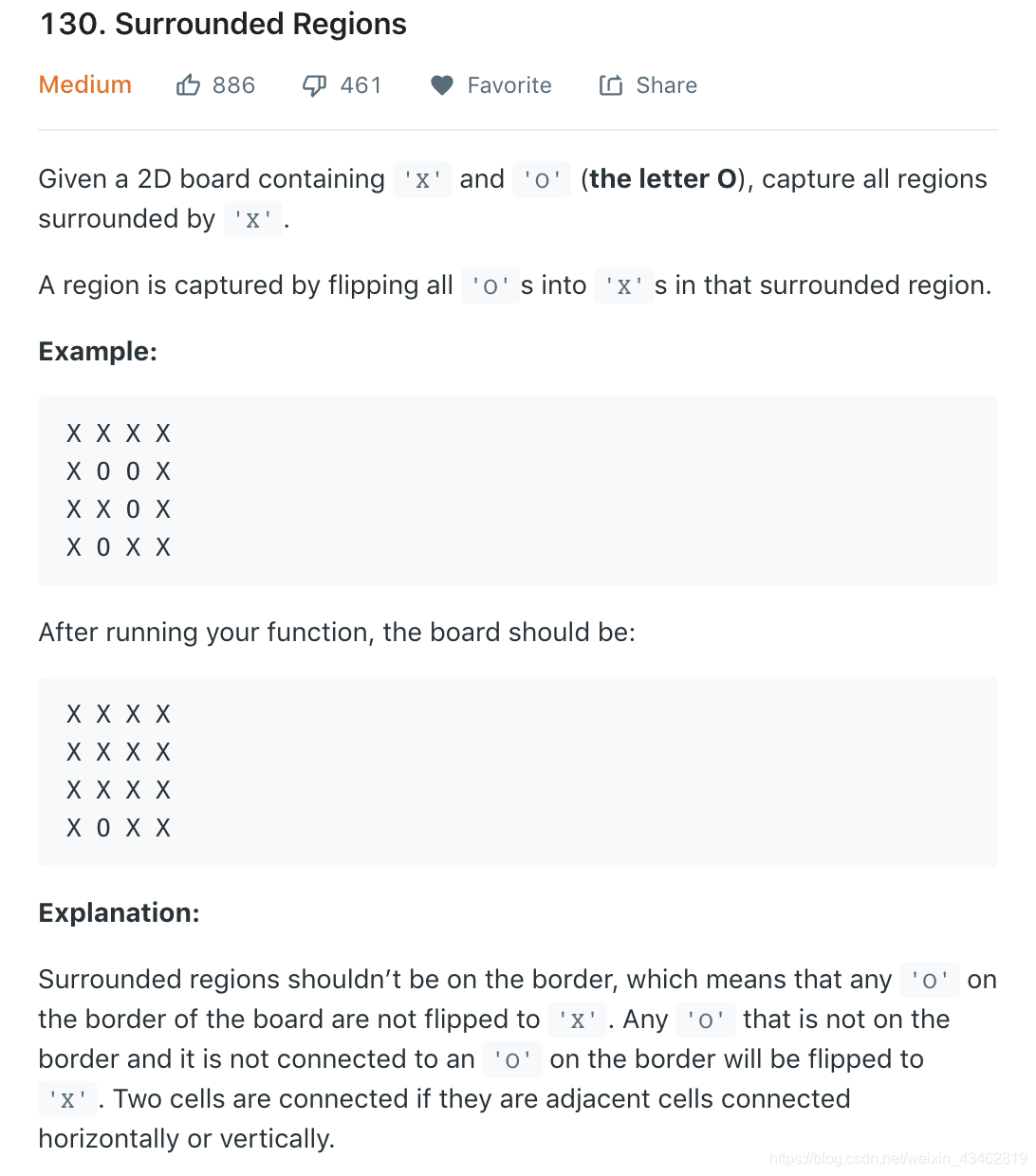
Task: Toggle a like on the problem
Action: coord(188,84)
